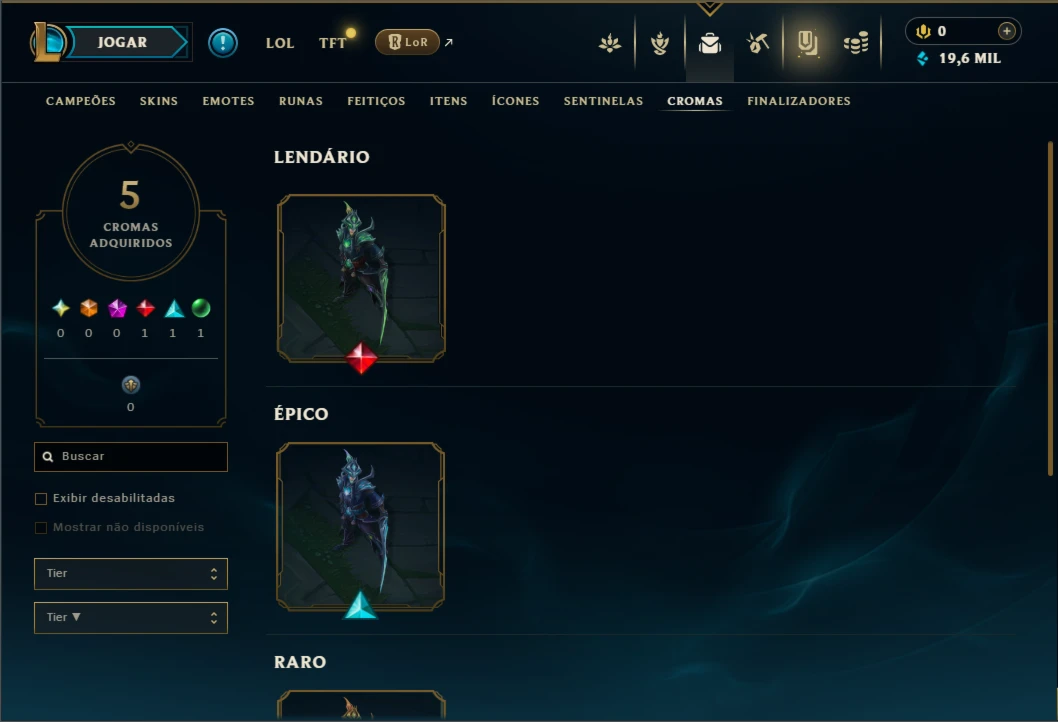Open the Profile laurel icon
Screen dimensions: 1058x722
(610, 44)
